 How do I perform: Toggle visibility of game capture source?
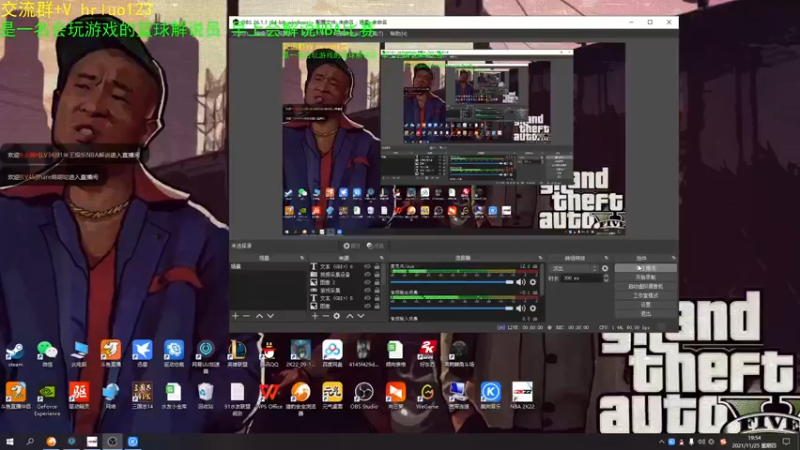click(367, 290)
